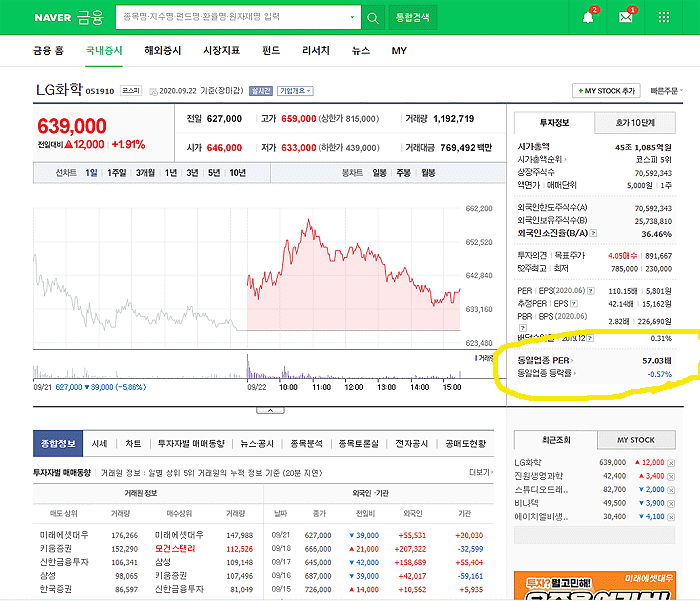The image size is (700, 601).
Task: Remove 비나텍 from the recent list
Action: pyautogui.click(x=671, y=504)
